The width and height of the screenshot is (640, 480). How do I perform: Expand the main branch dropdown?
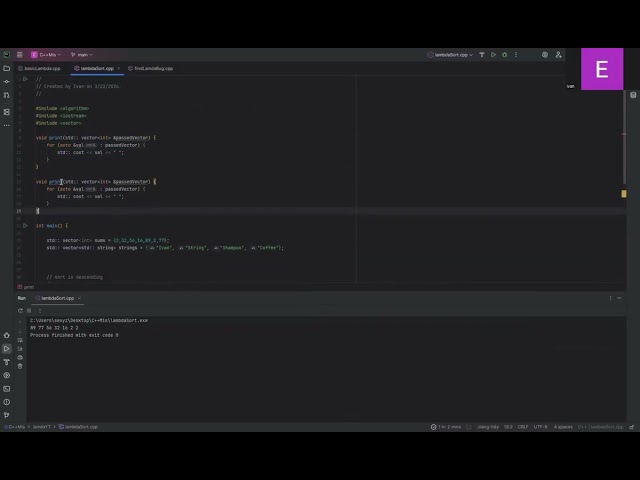click(x=82, y=55)
